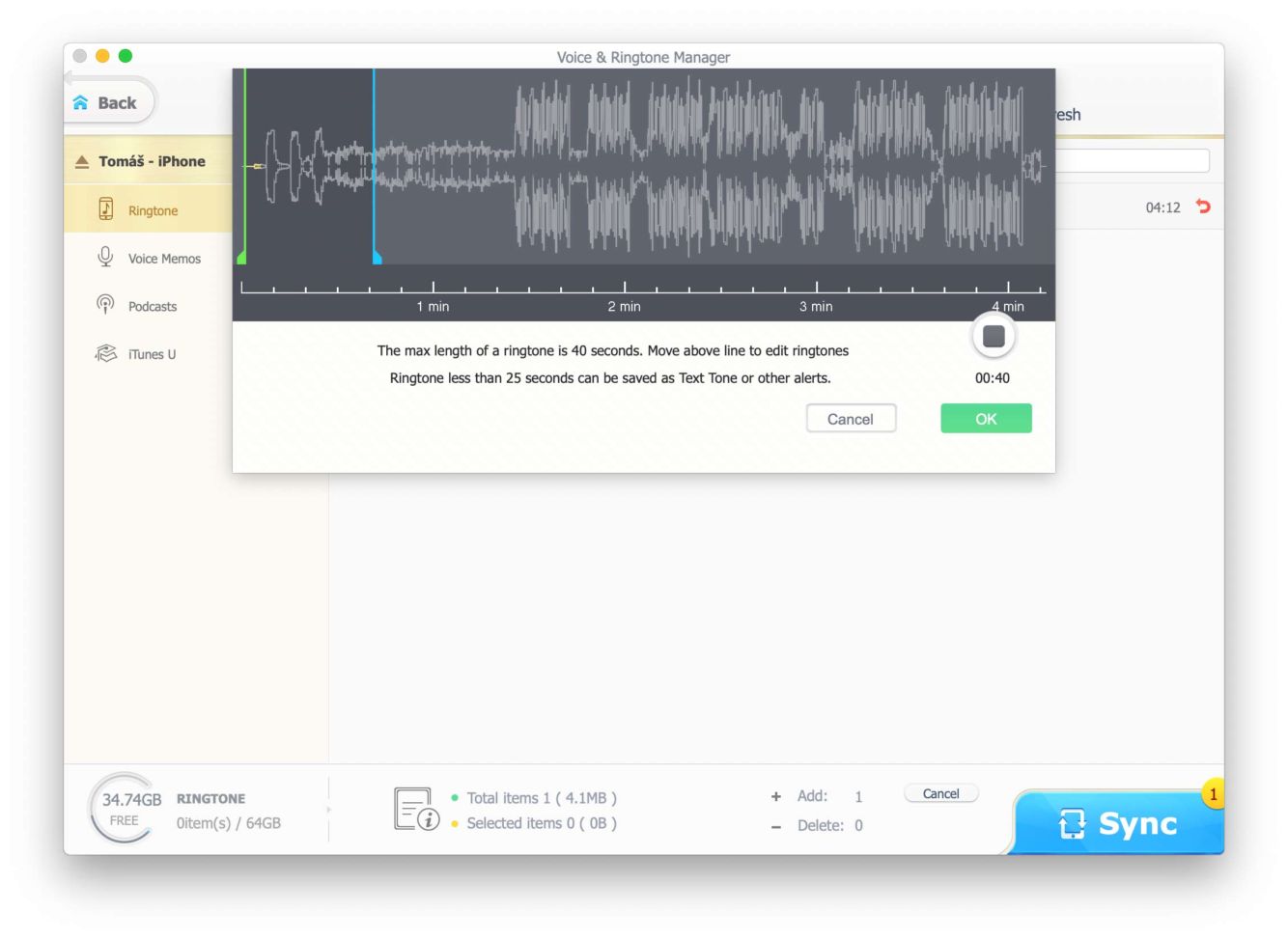Click the Sync button
This screenshot has width=1288, height=939.
(x=1118, y=823)
